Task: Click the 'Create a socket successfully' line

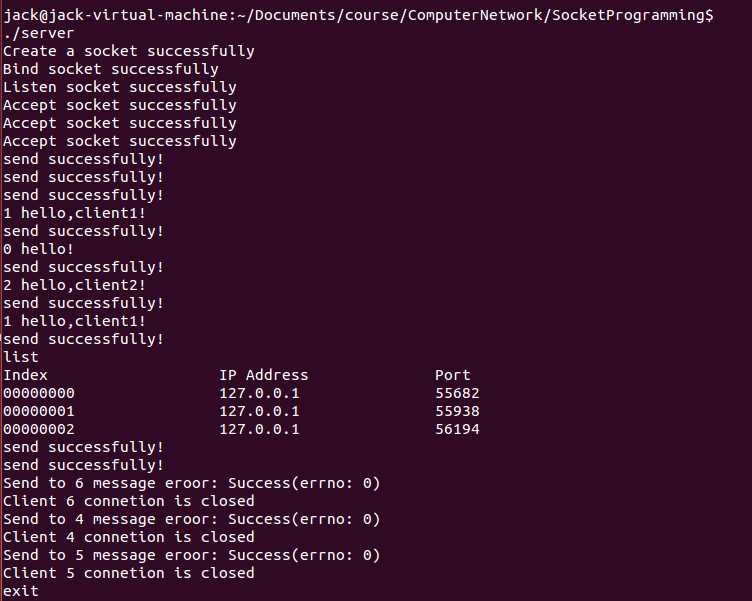Action: (x=129, y=51)
